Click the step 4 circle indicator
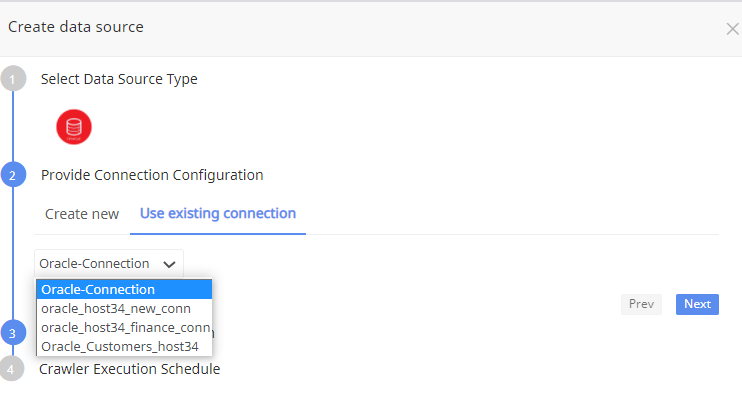 [11, 368]
